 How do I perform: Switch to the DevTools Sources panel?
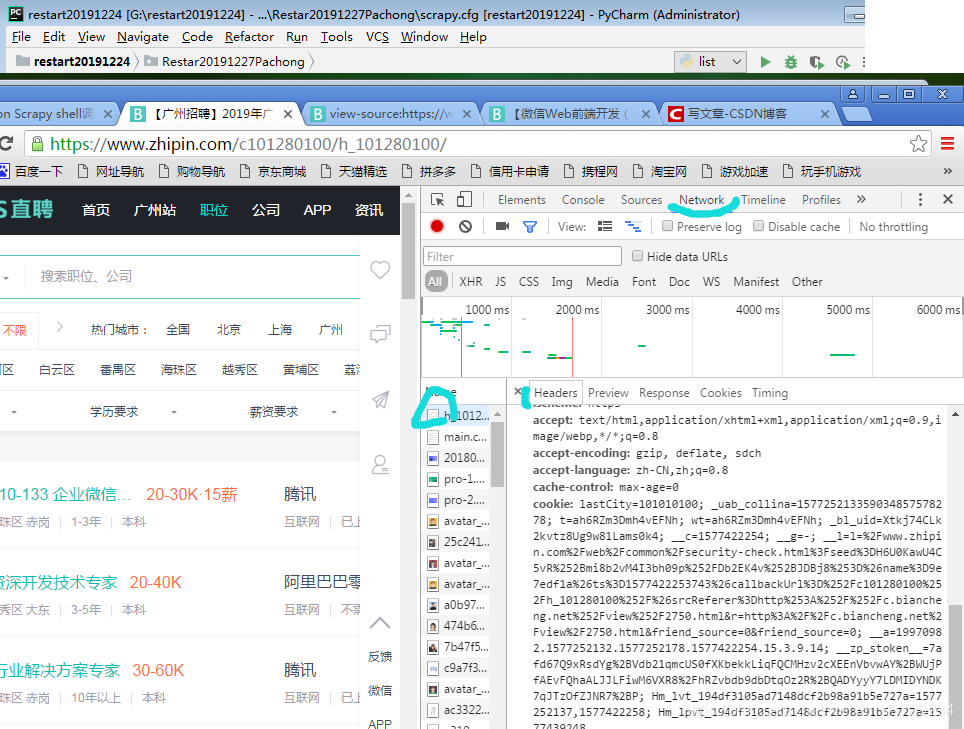point(641,200)
